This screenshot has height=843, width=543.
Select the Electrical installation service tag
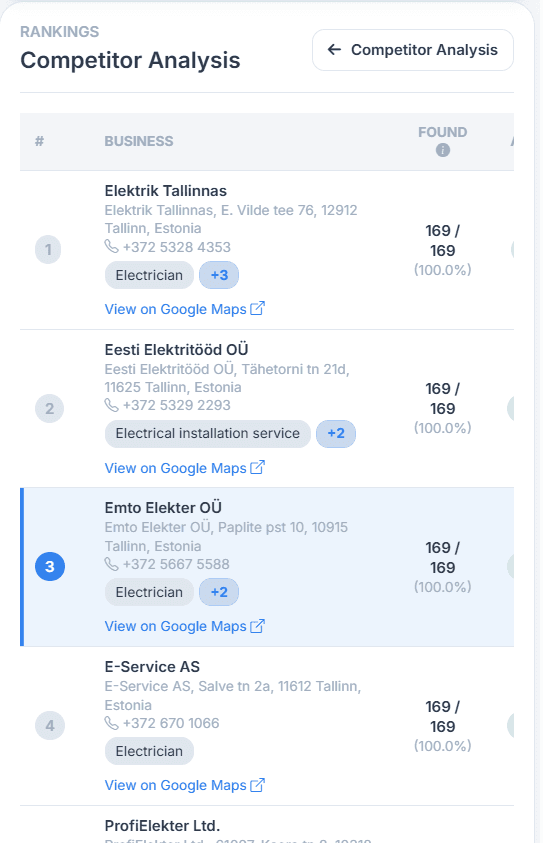point(208,433)
